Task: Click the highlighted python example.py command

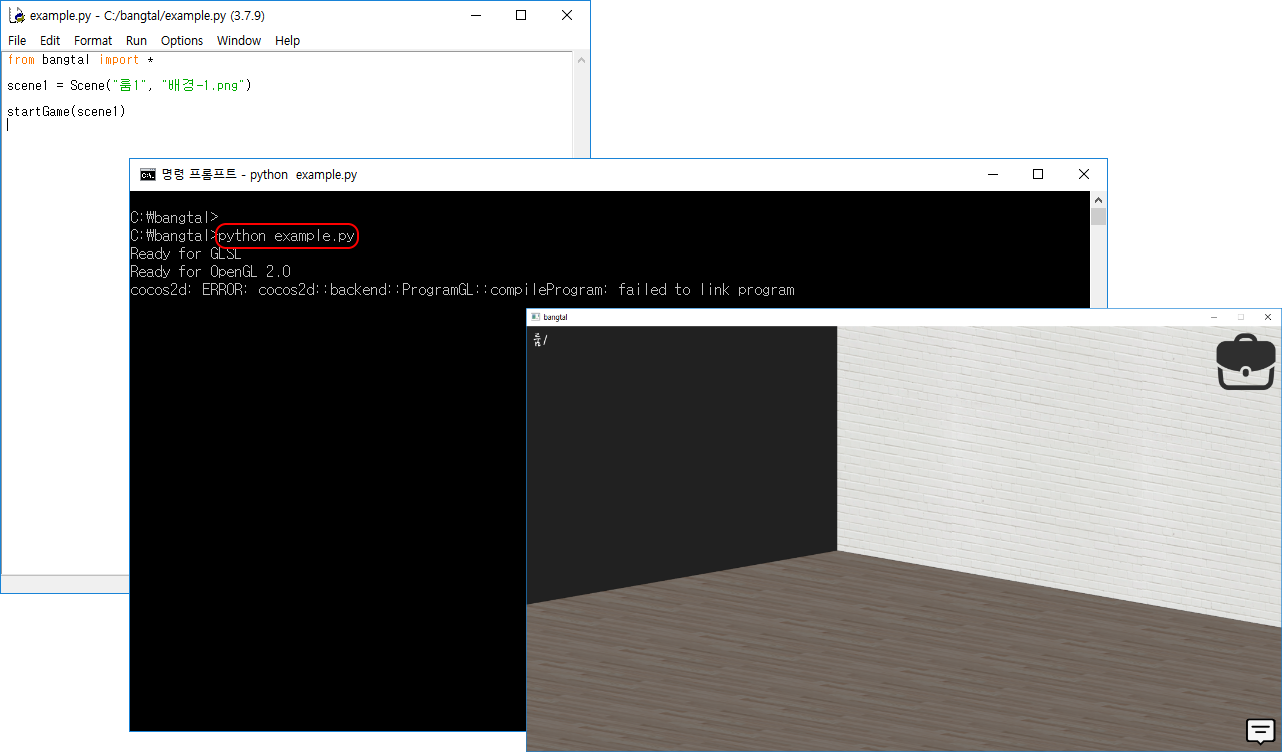Action: (x=286, y=236)
